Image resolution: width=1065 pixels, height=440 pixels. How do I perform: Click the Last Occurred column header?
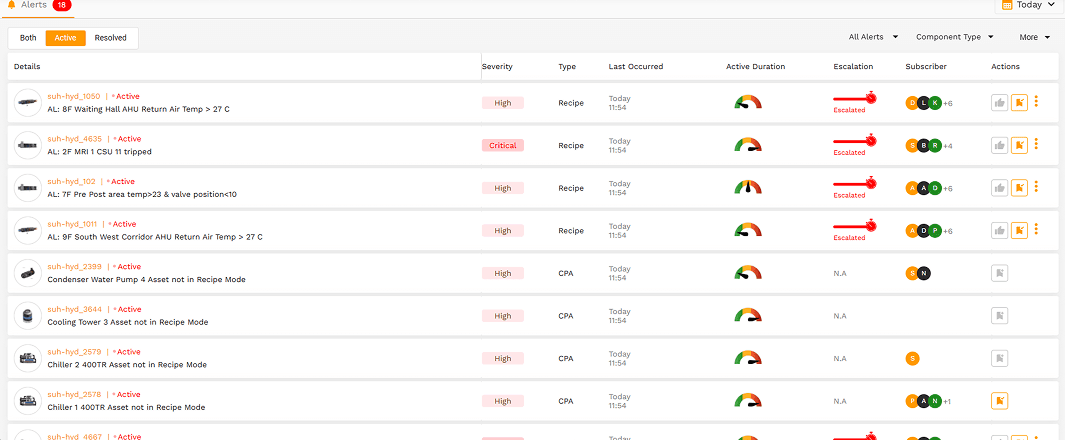click(636, 67)
